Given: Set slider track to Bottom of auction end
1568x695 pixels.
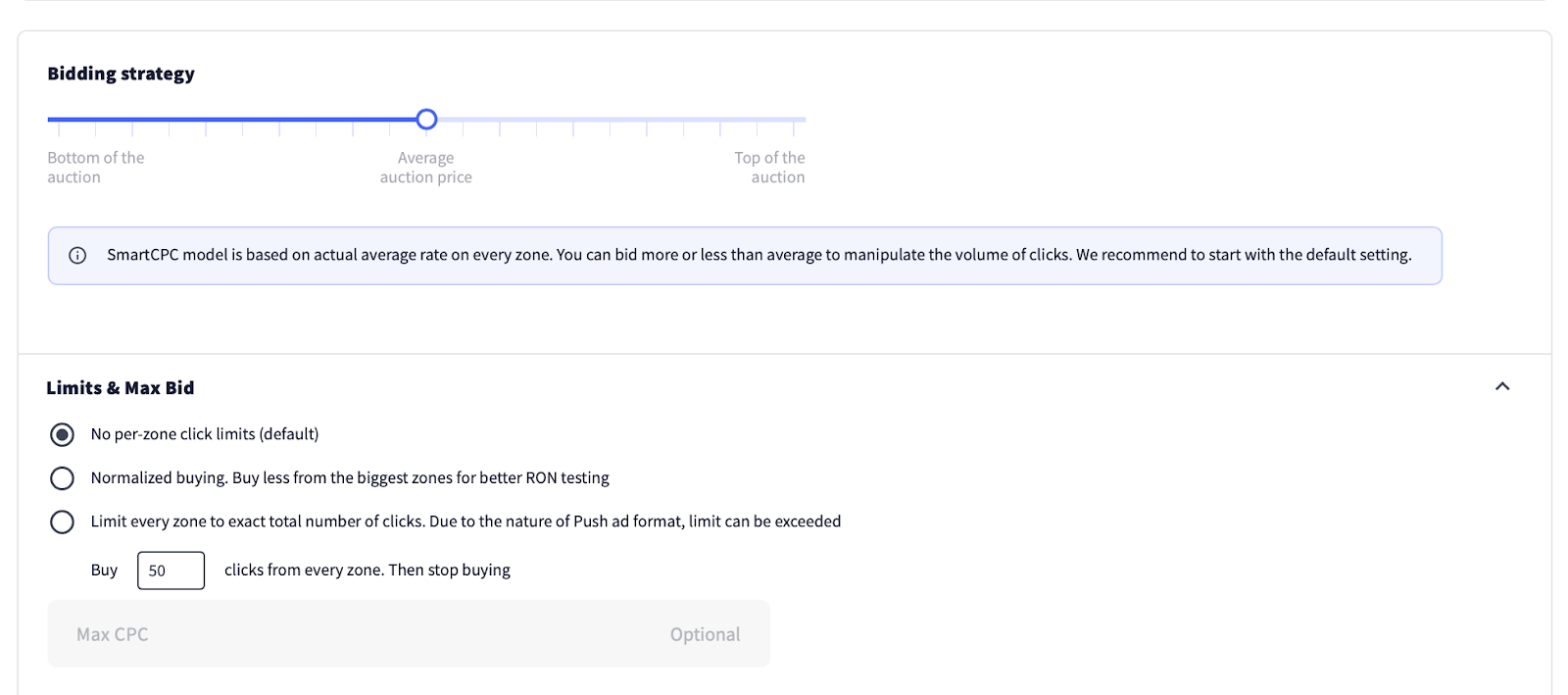Looking at the screenshot, I should [50, 120].
